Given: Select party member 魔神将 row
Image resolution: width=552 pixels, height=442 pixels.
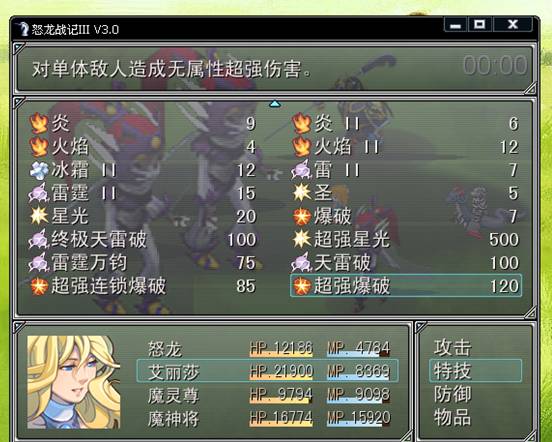Looking at the screenshot, I should pos(268,418).
